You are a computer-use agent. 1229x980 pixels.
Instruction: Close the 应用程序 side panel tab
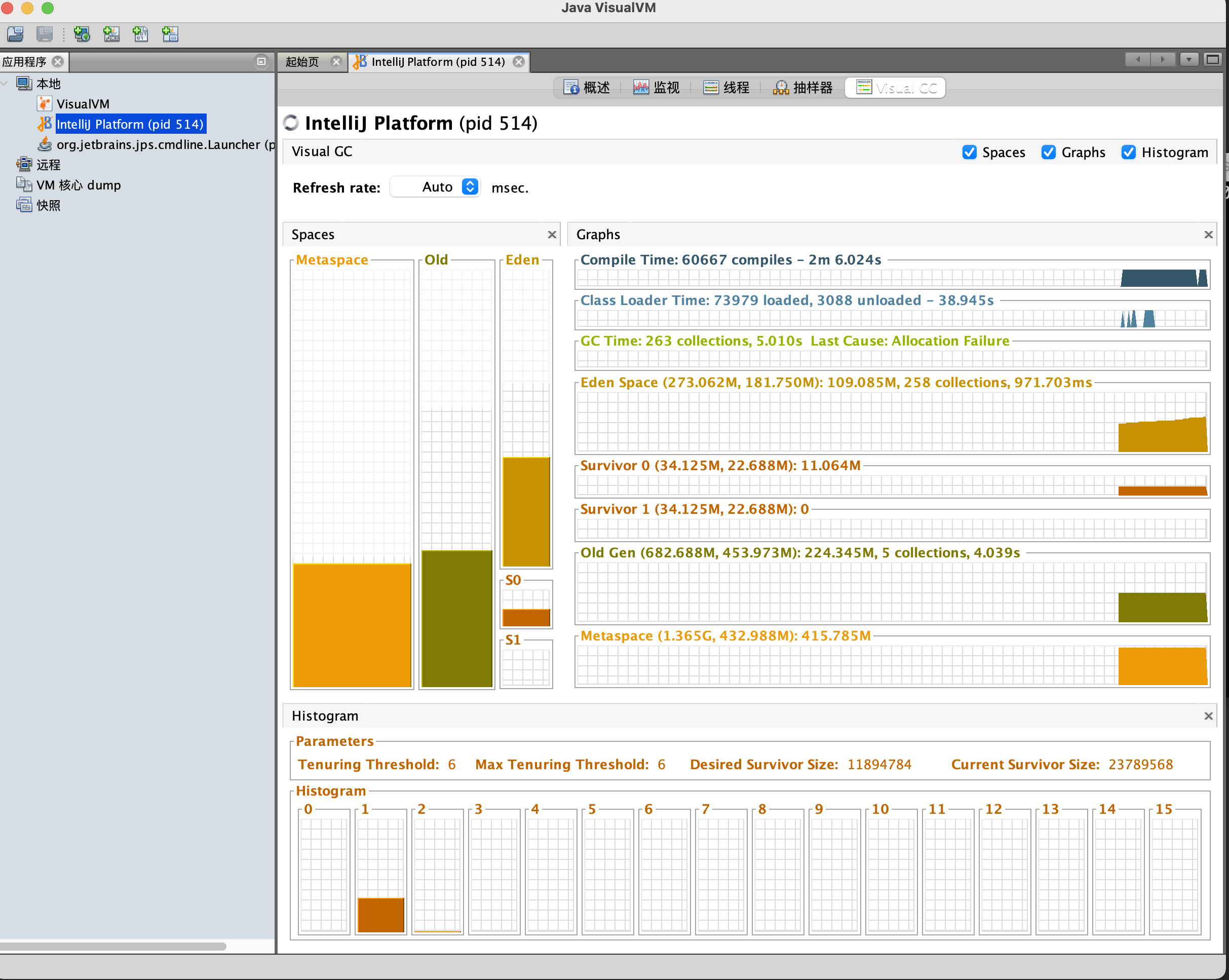(x=58, y=62)
